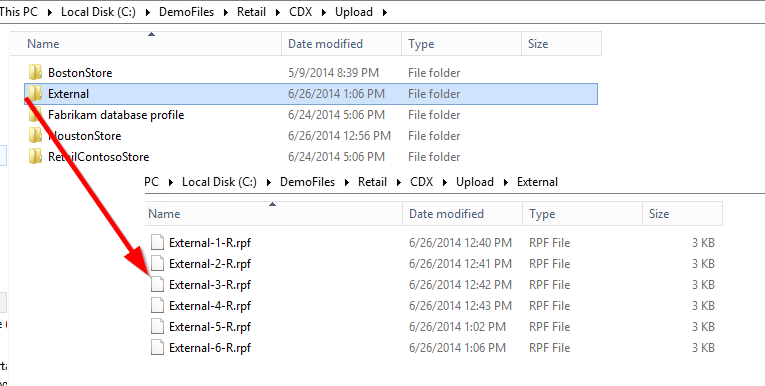Image resolution: width=765 pixels, height=386 pixels.
Task: Click the RetailContosoStore folder icon
Action: (x=35, y=157)
